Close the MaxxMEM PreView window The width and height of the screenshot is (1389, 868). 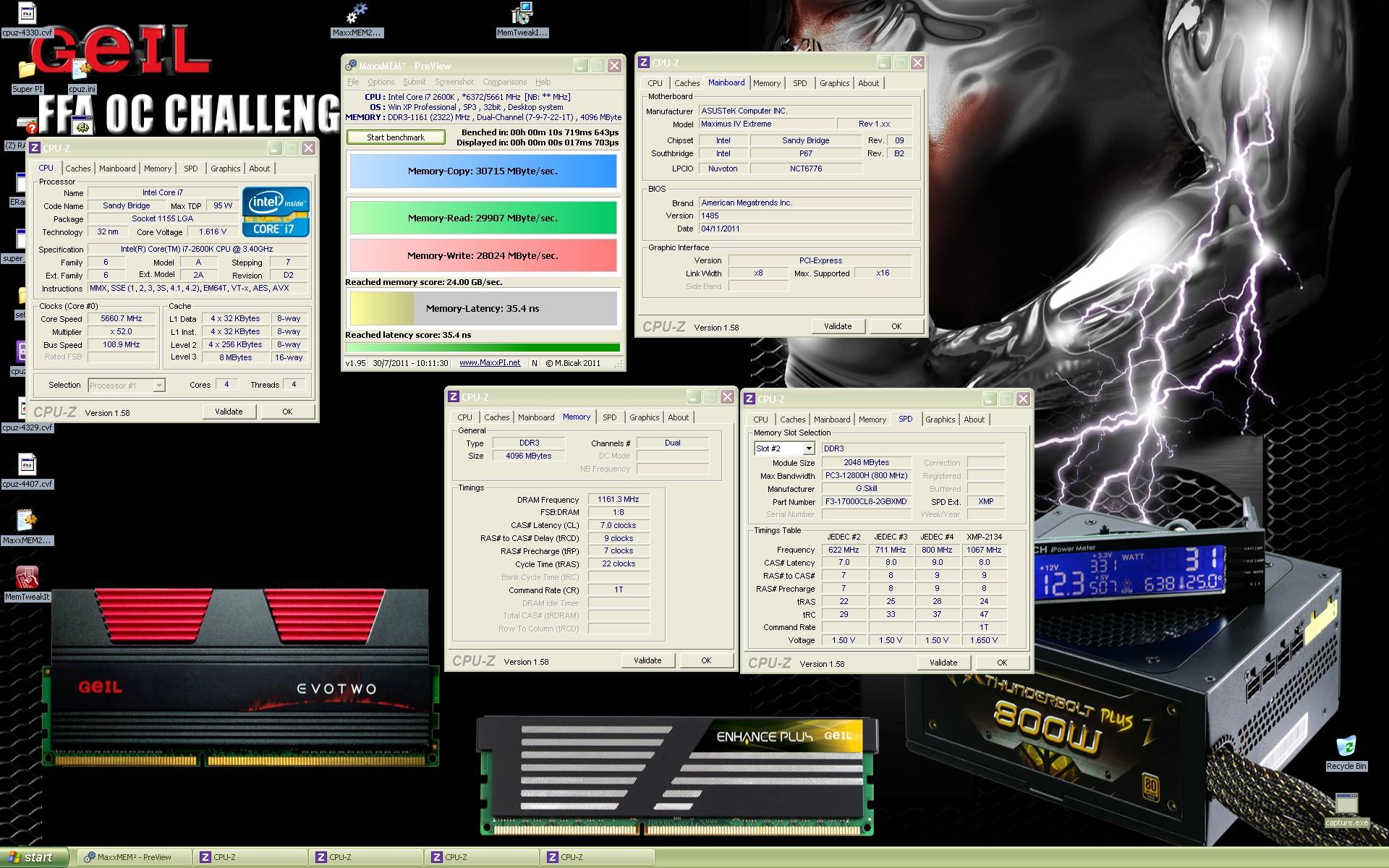click(614, 66)
